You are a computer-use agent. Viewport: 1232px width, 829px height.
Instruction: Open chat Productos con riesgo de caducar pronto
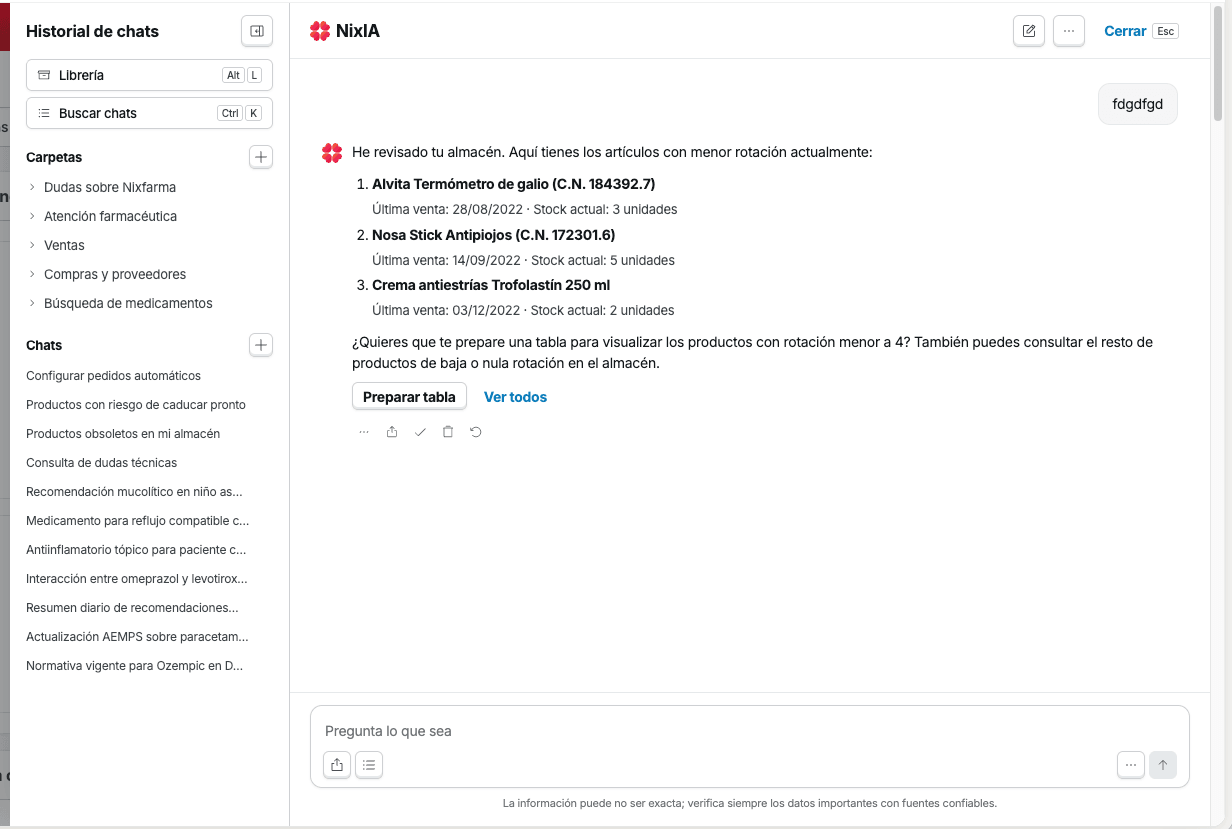click(136, 405)
